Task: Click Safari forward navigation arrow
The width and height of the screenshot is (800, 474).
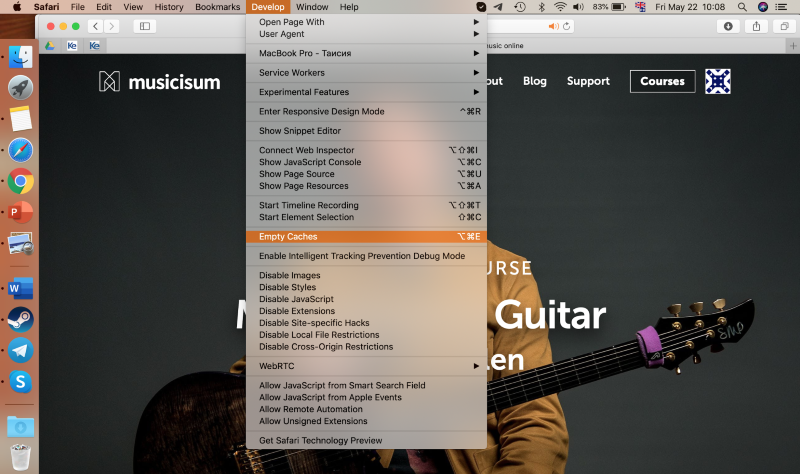Action: click(111, 26)
